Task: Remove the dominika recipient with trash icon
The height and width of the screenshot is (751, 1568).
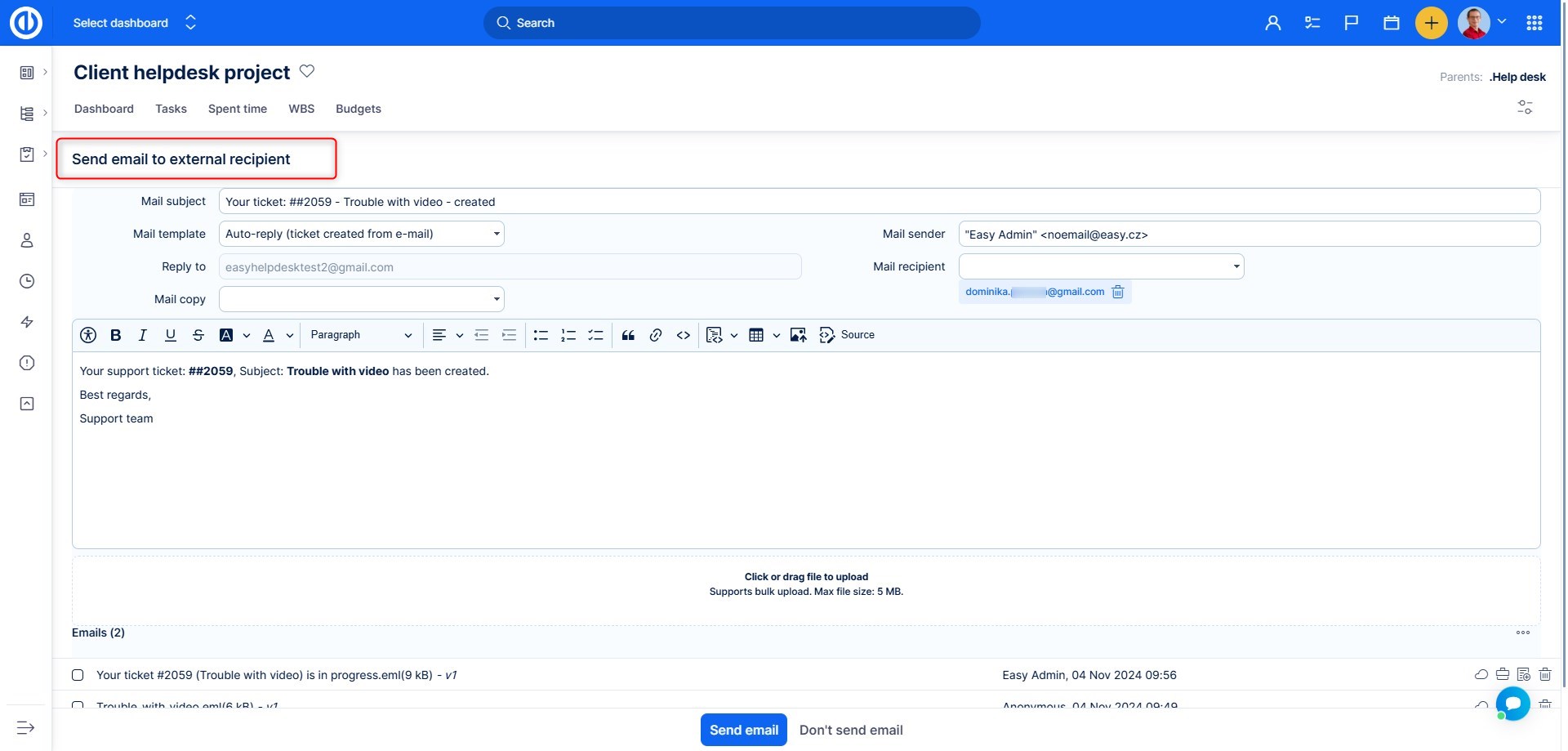Action: click(1118, 293)
